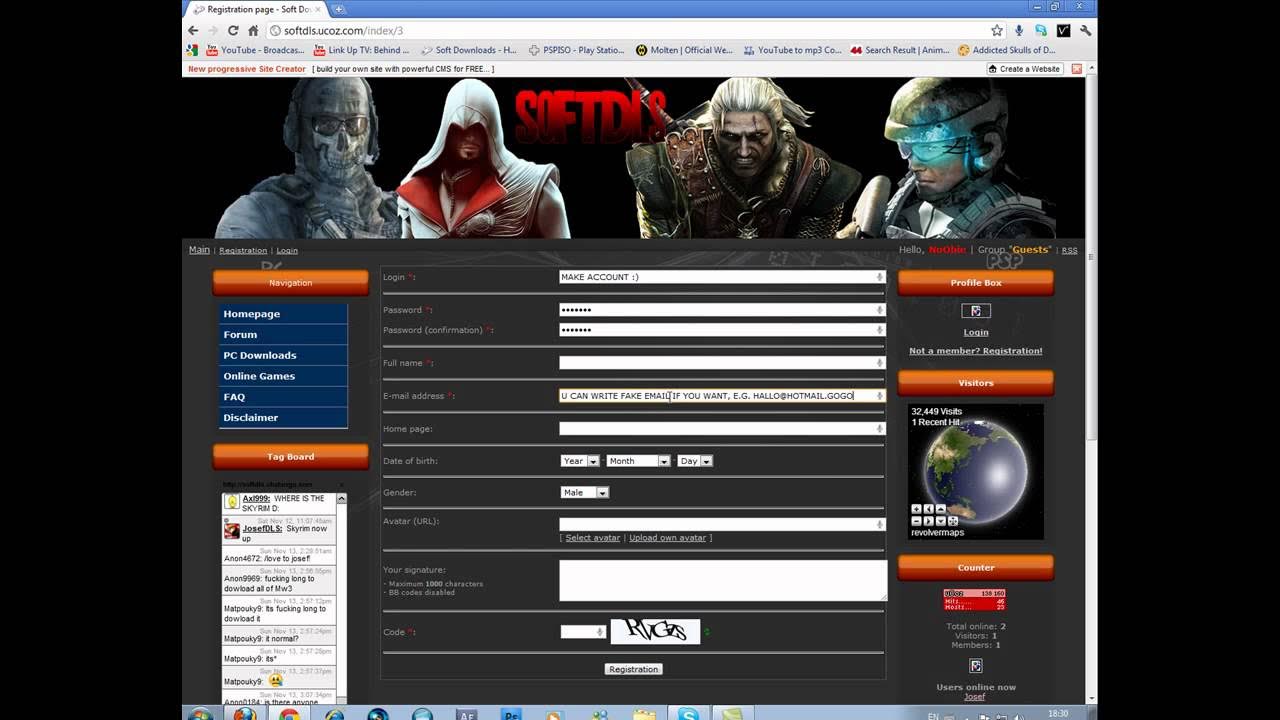The image size is (1280, 720).
Task: Close the Registration page tab
Action: [x=317, y=9]
